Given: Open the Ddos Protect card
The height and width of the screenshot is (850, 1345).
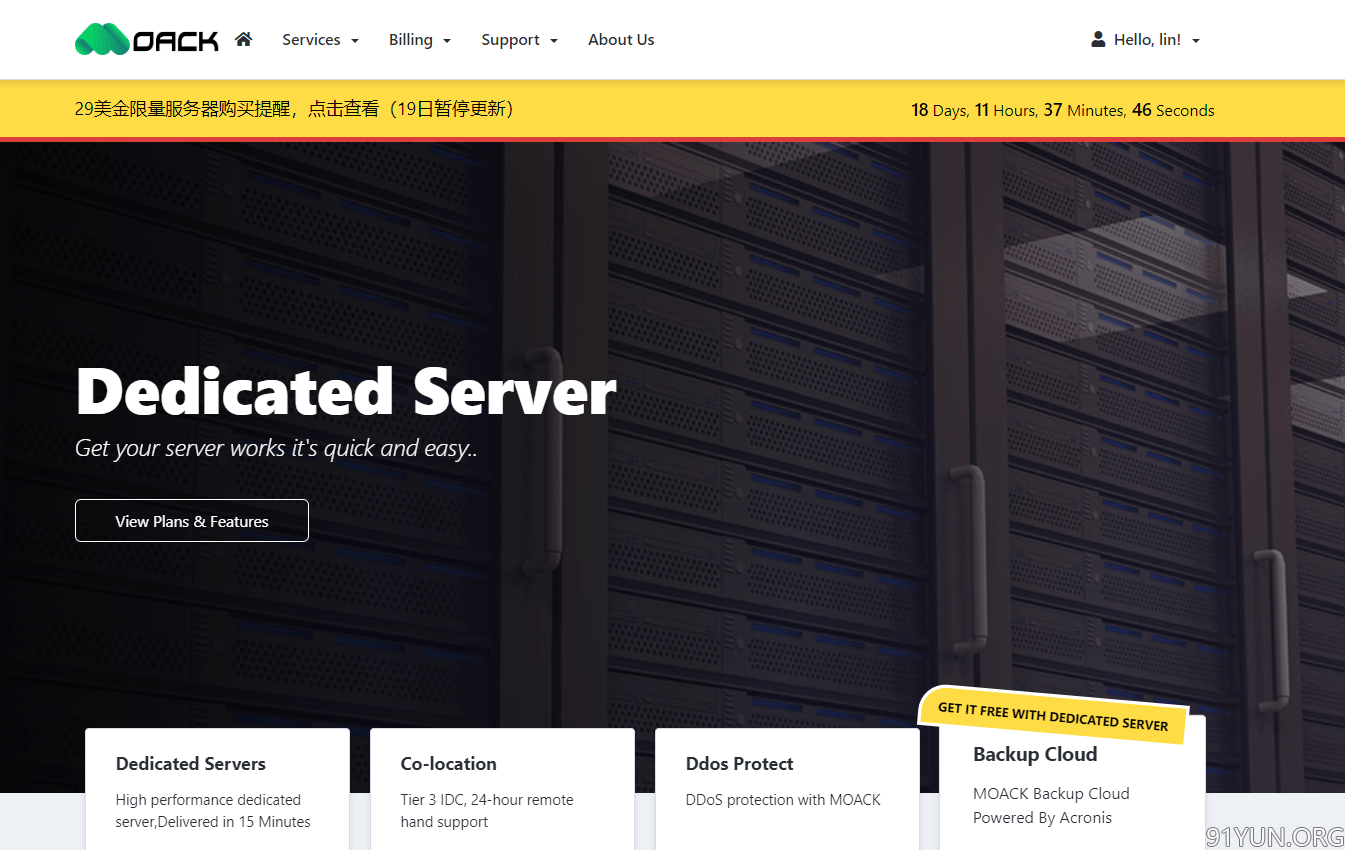Looking at the screenshot, I should coord(787,789).
